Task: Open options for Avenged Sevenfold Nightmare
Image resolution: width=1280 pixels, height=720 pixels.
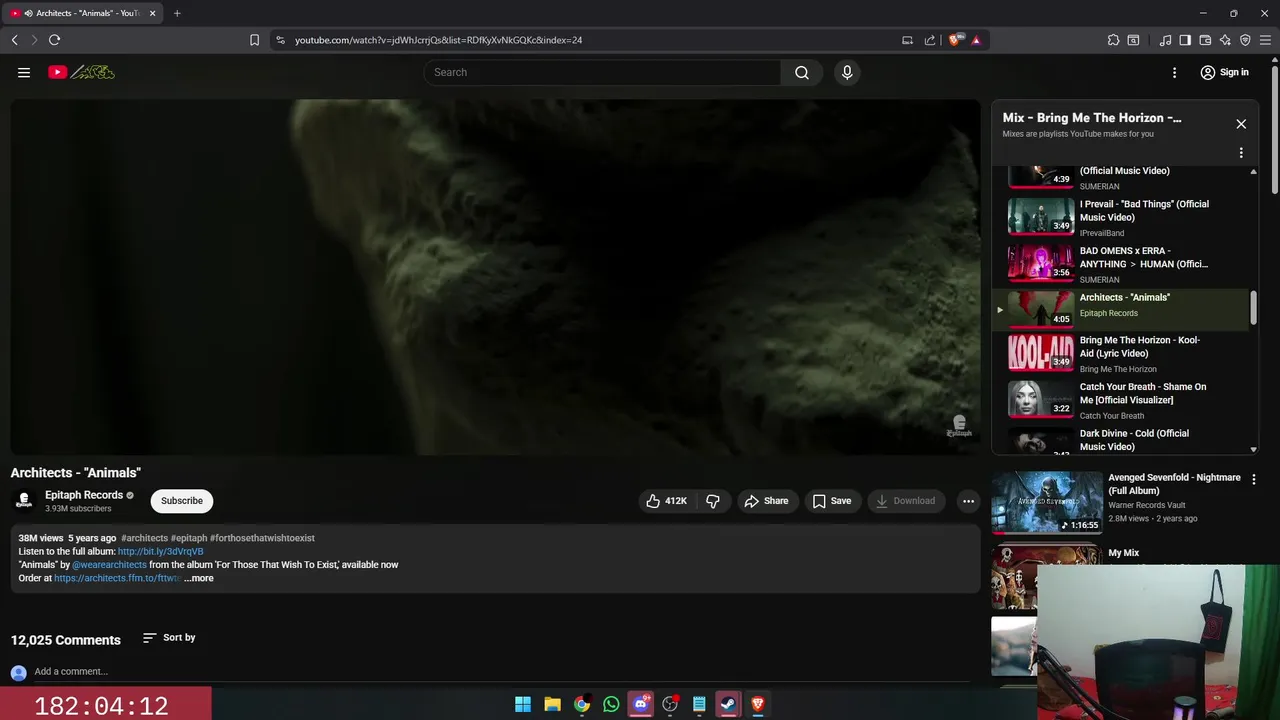Action: pyautogui.click(x=1254, y=480)
